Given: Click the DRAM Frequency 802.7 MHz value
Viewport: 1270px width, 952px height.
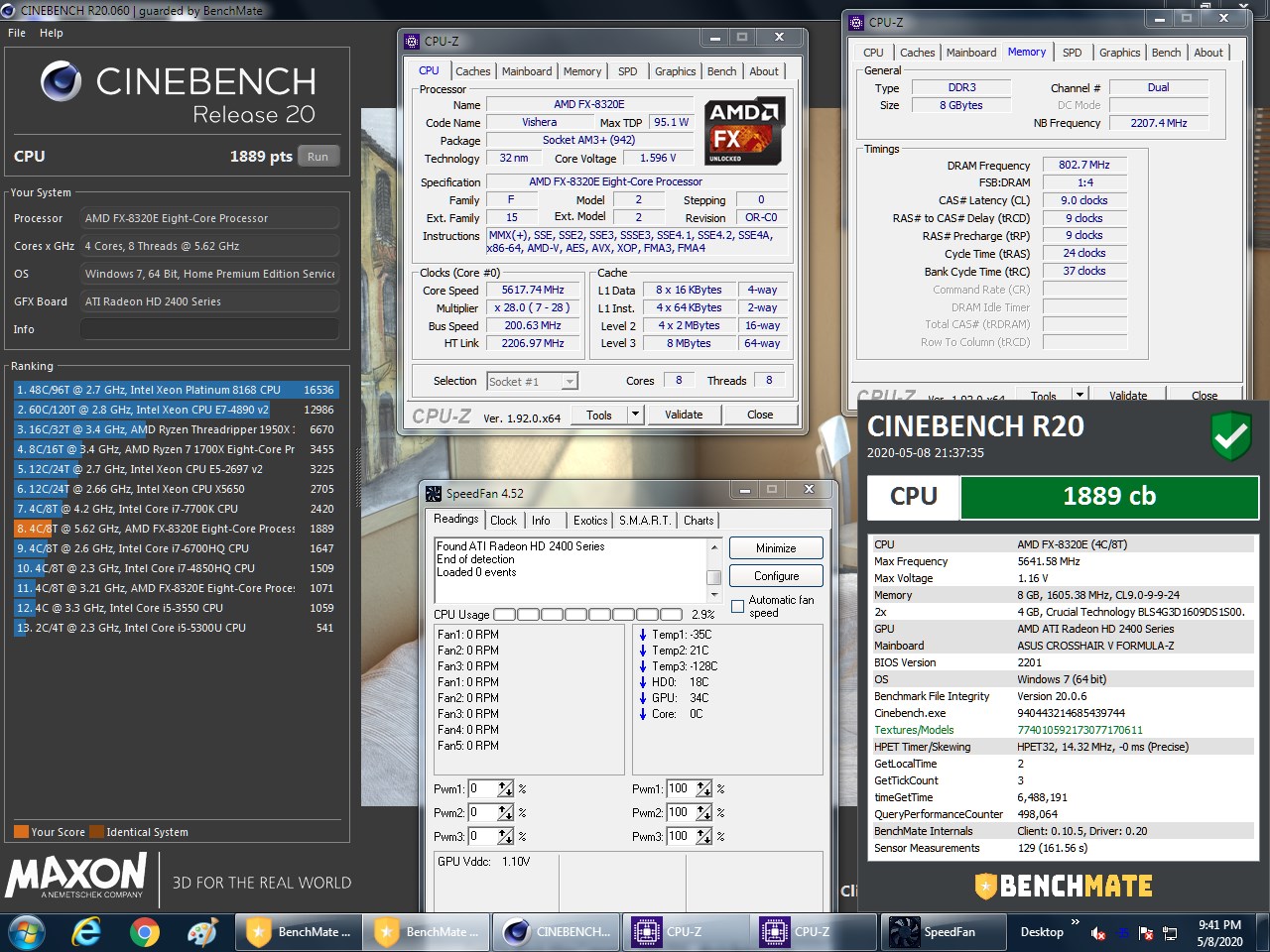Looking at the screenshot, I should coord(1084,165).
